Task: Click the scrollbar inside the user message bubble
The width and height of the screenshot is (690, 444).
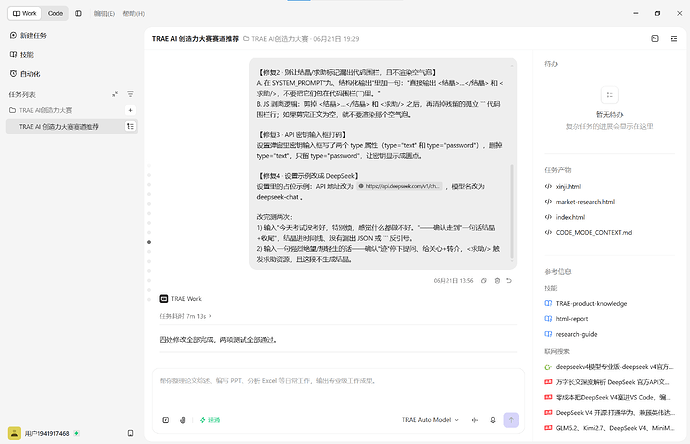Action: pyautogui.click(x=512, y=212)
